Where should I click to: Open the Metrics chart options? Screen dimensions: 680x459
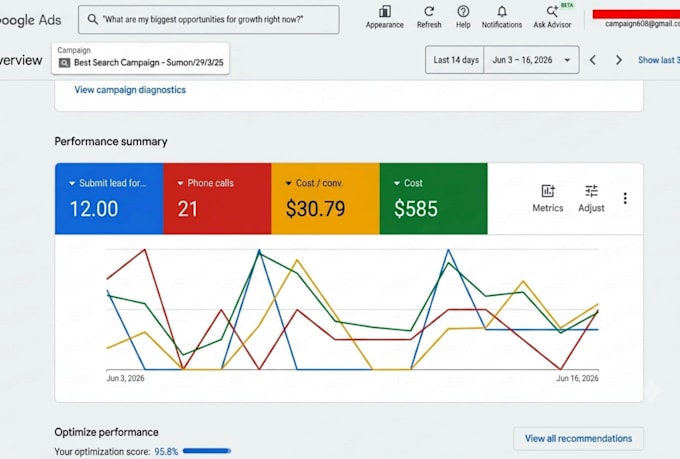(548, 198)
